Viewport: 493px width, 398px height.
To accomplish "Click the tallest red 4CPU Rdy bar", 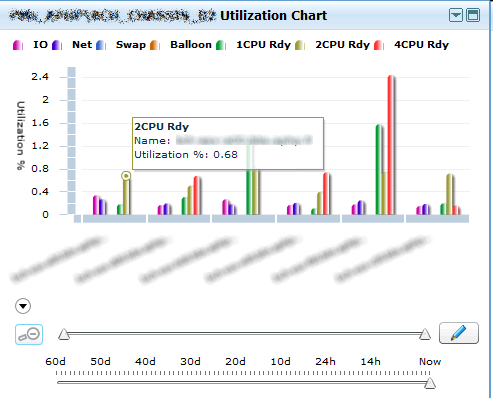I will [391, 145].
